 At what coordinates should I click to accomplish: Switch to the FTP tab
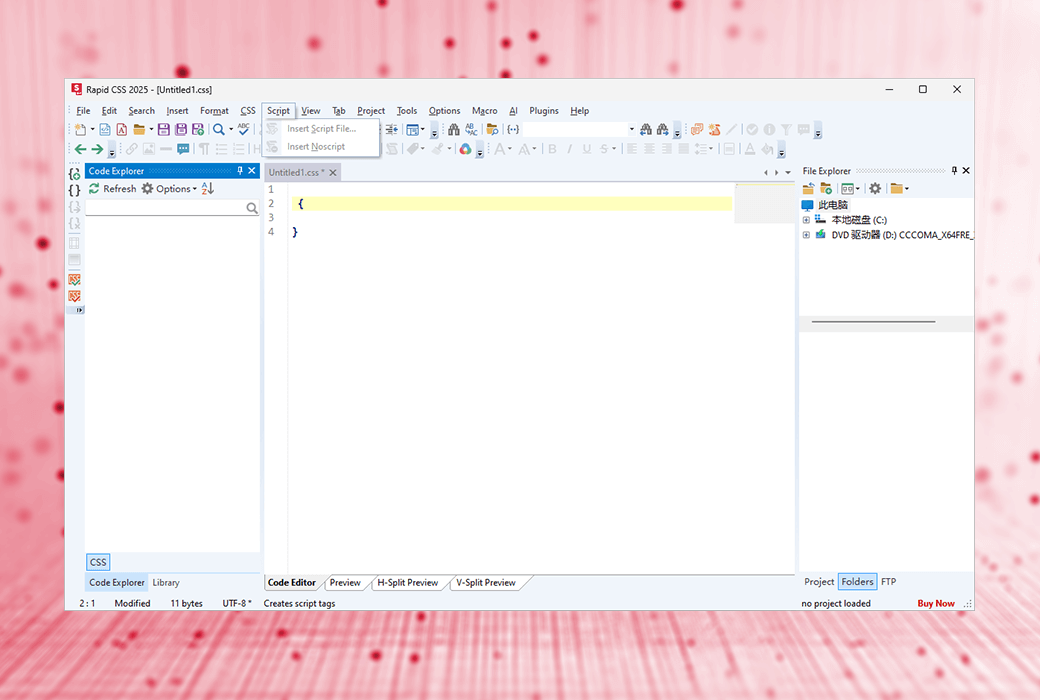pos(889,582)
